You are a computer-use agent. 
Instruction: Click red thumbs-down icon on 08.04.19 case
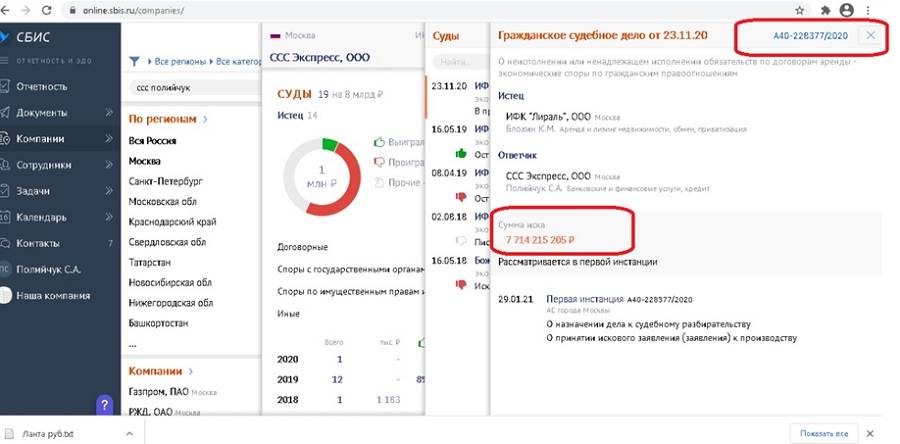click(x=460, y=197)
